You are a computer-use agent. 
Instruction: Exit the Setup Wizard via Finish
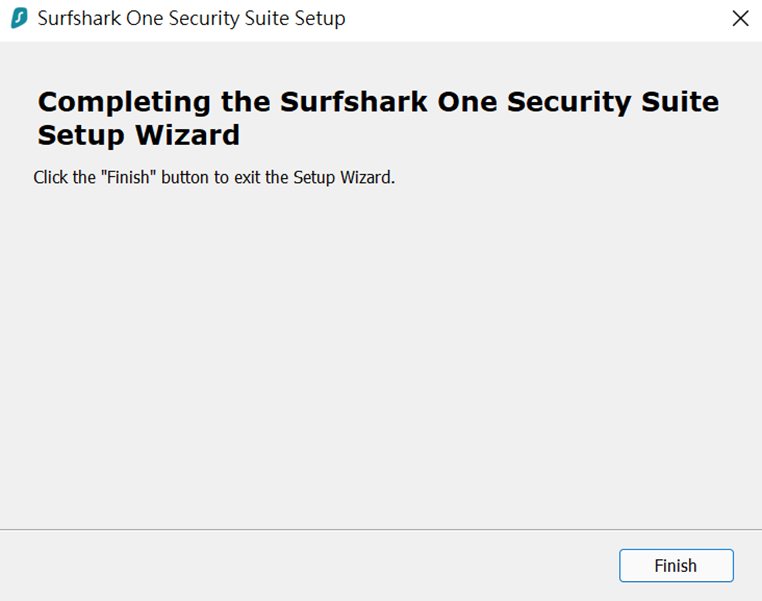tap(676, 566)
